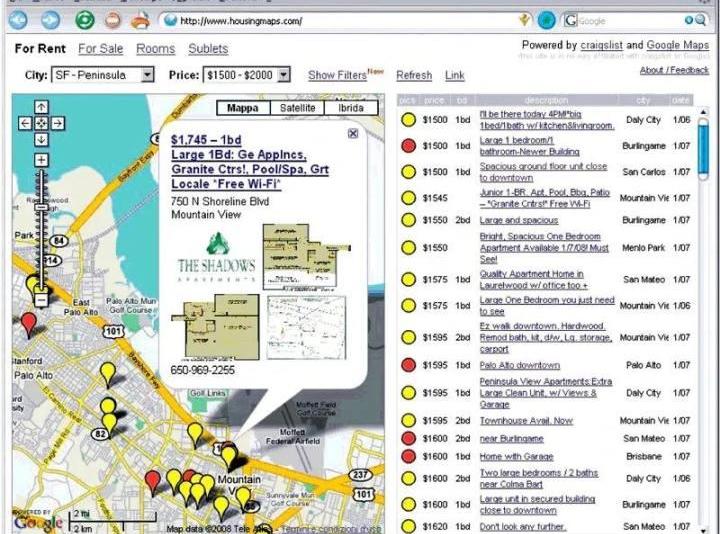Pan the map right with the arrow button
Viewport: 720px width, 534px height.
(57, 123)
